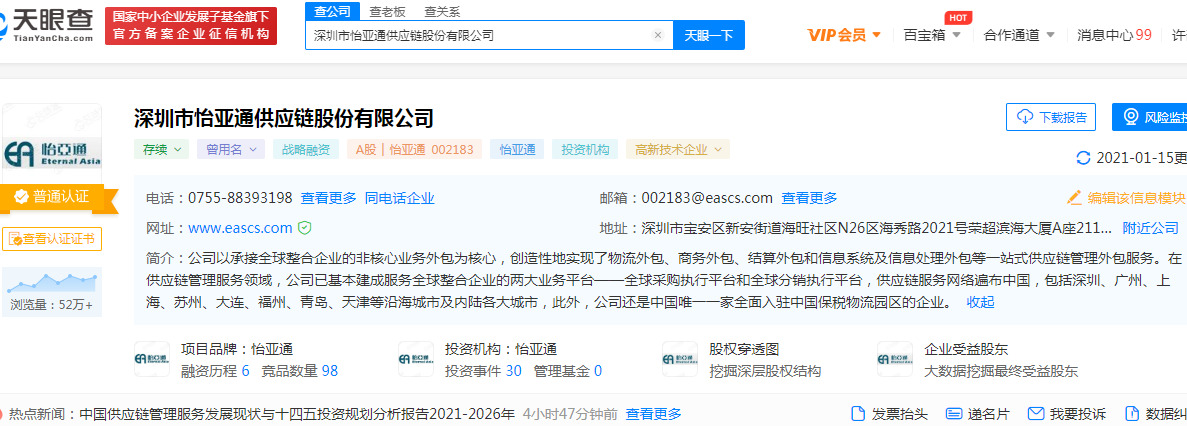Open the 附近公司 link
1187x426 pixels.
click(1150, 227)
